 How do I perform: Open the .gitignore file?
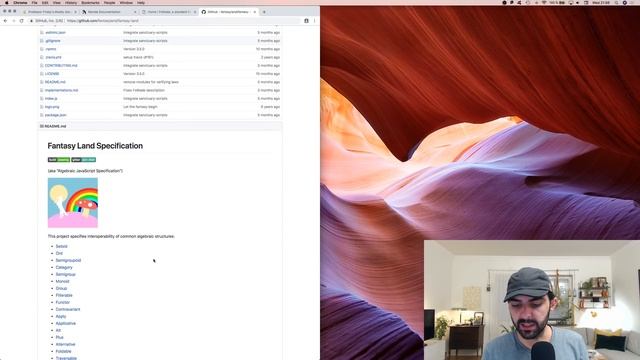click(53, 41)
